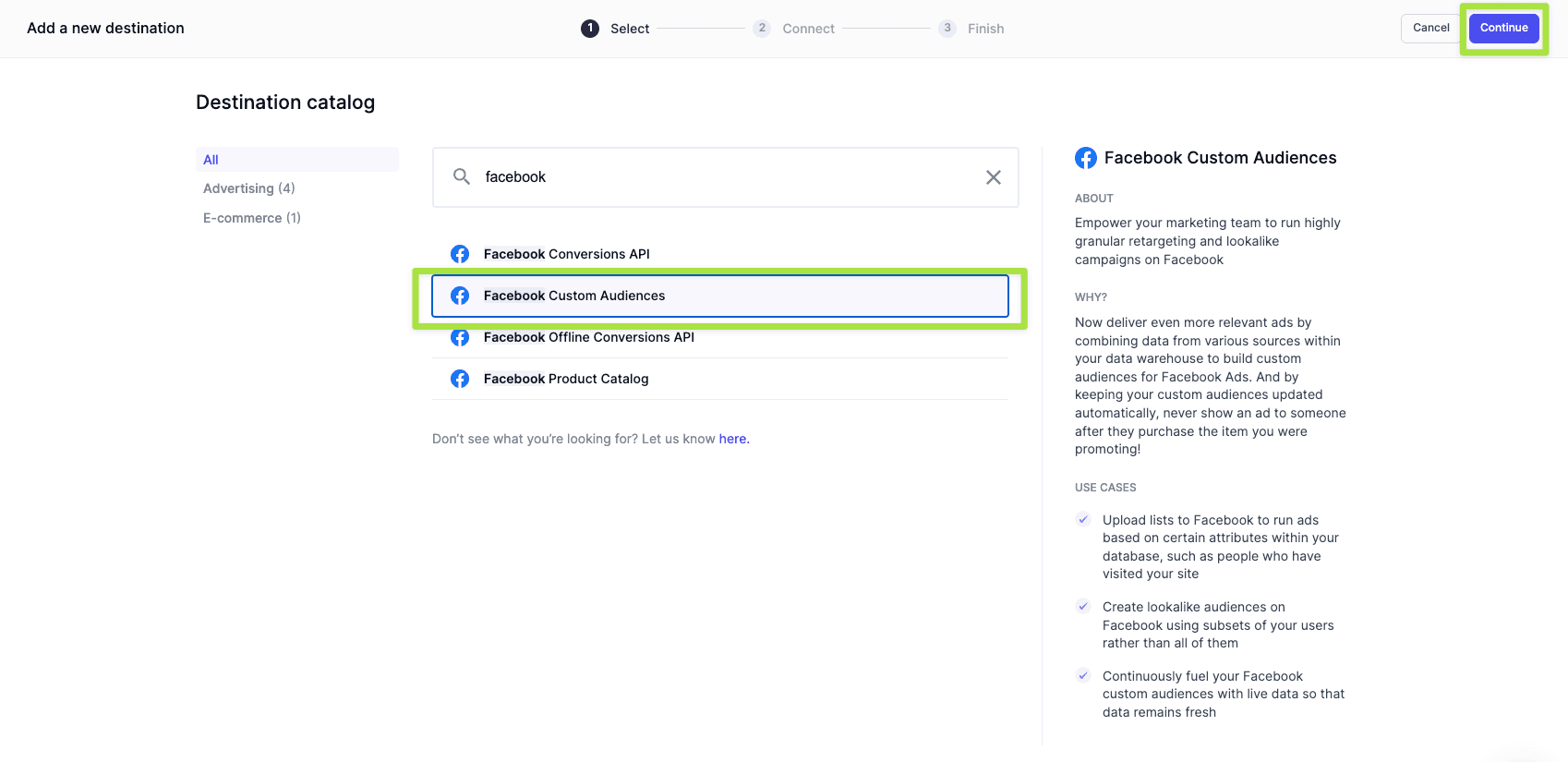Click the Facebook Custom Audiences row icon
1568x762 pixels.
pos(460,296)
